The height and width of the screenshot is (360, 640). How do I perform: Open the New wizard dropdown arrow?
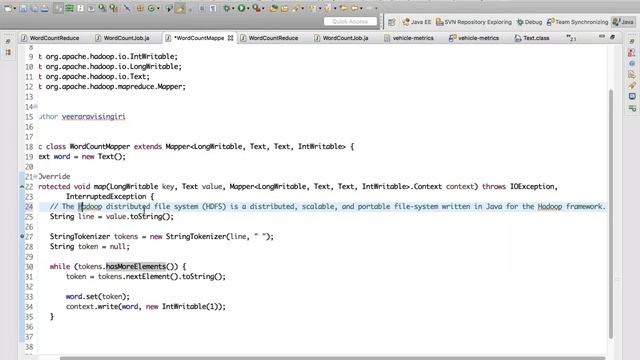coord(15,8)
